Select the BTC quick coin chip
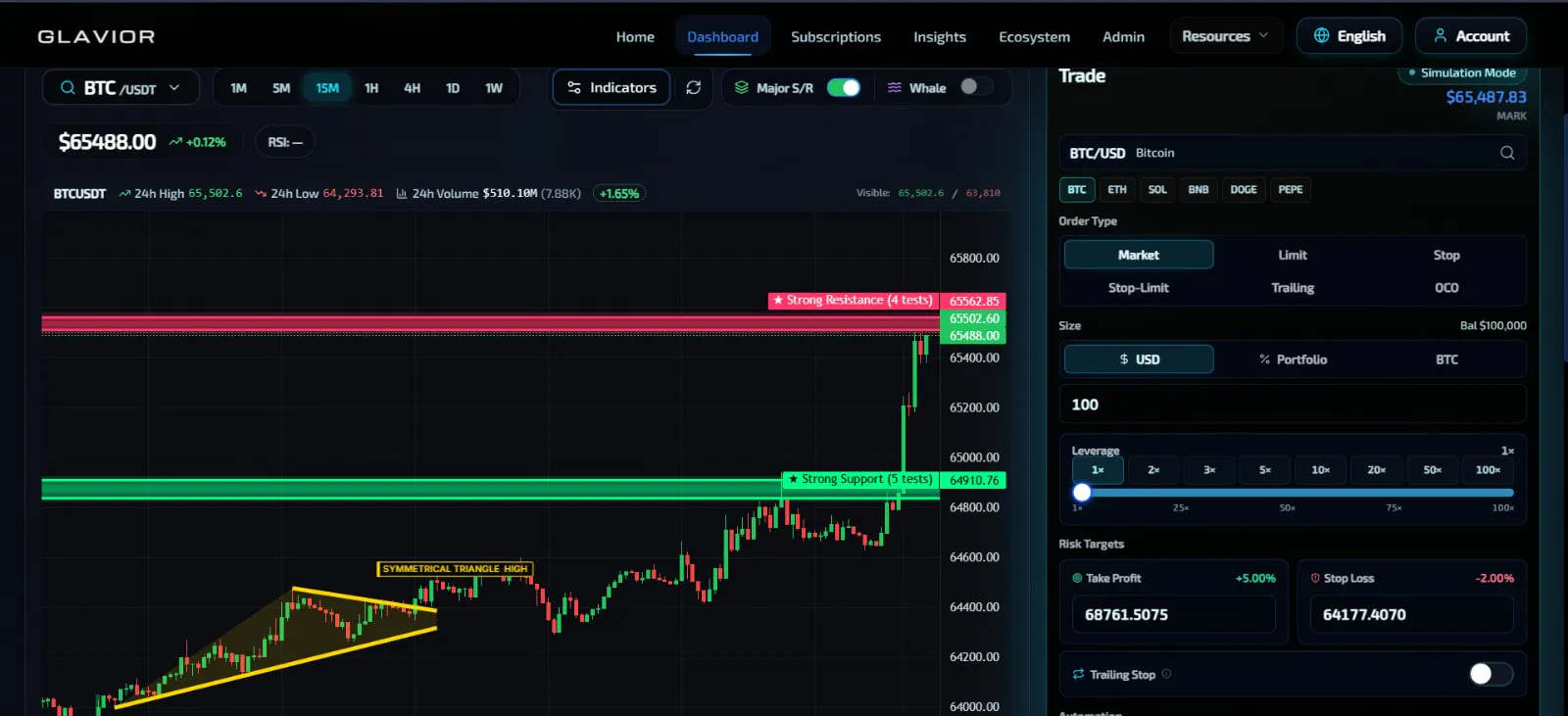 coord(1077,190)
